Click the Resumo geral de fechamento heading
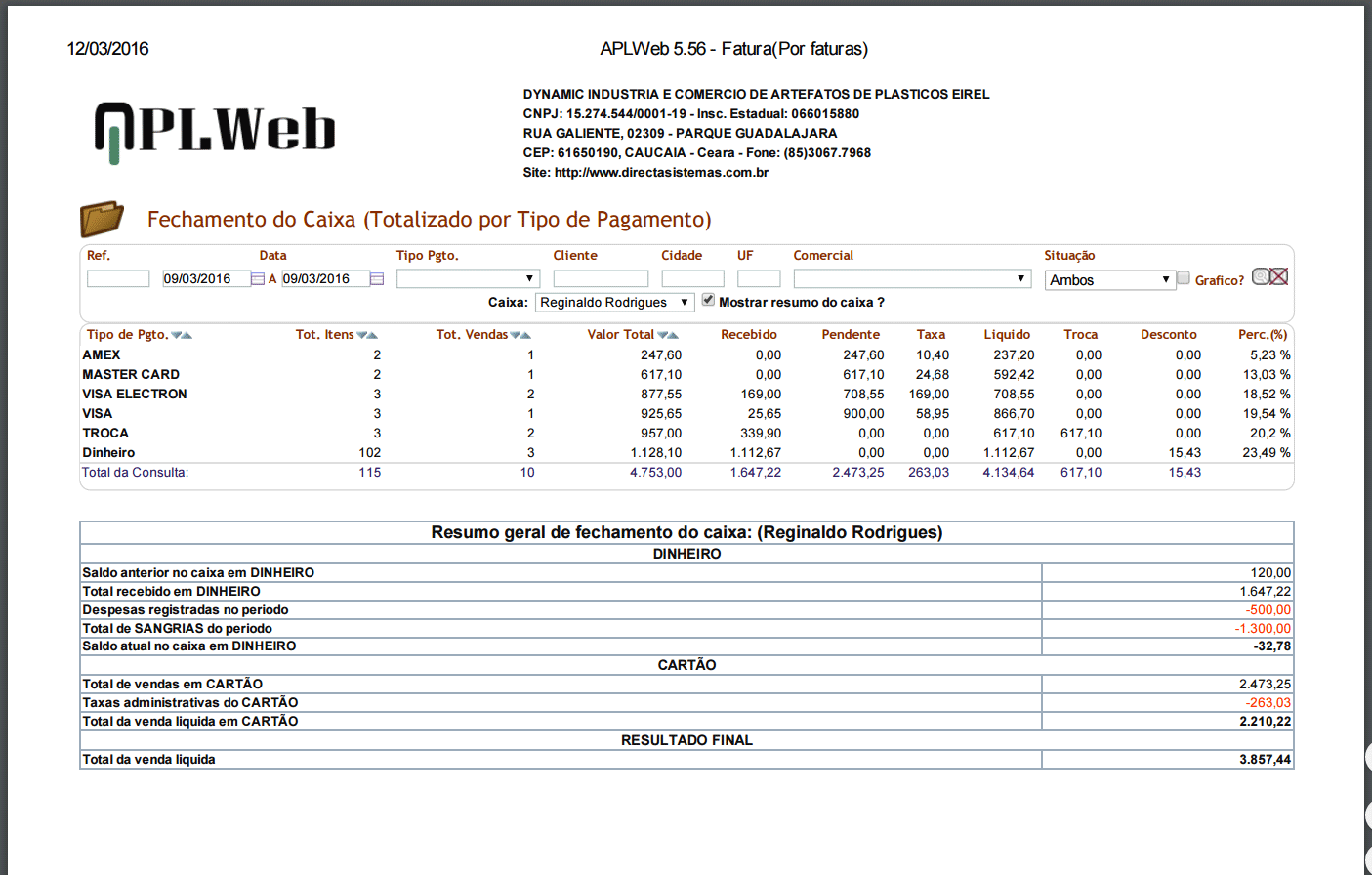Image resolution: width=1372 pixels, height=875 pixels. pos(686,533)
